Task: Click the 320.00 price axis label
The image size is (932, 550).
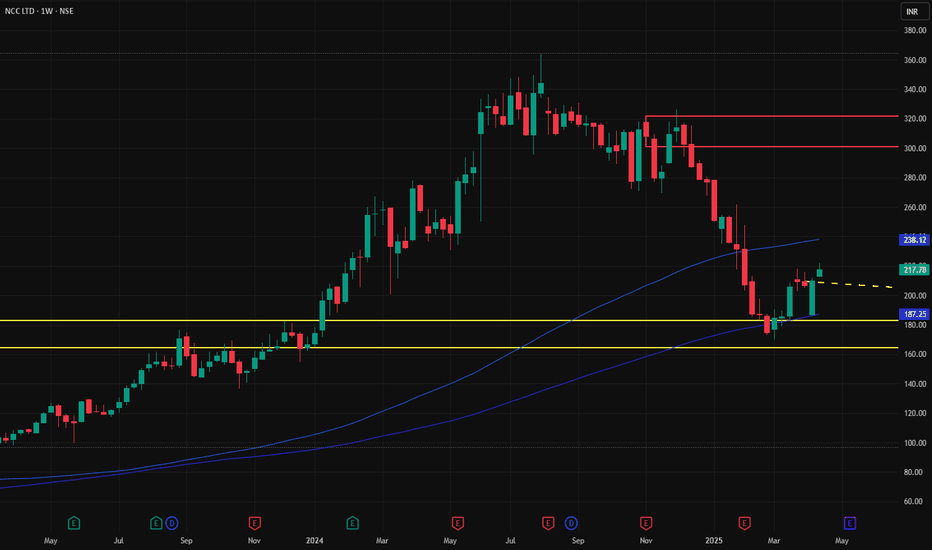Action: (x=915, y=119)
